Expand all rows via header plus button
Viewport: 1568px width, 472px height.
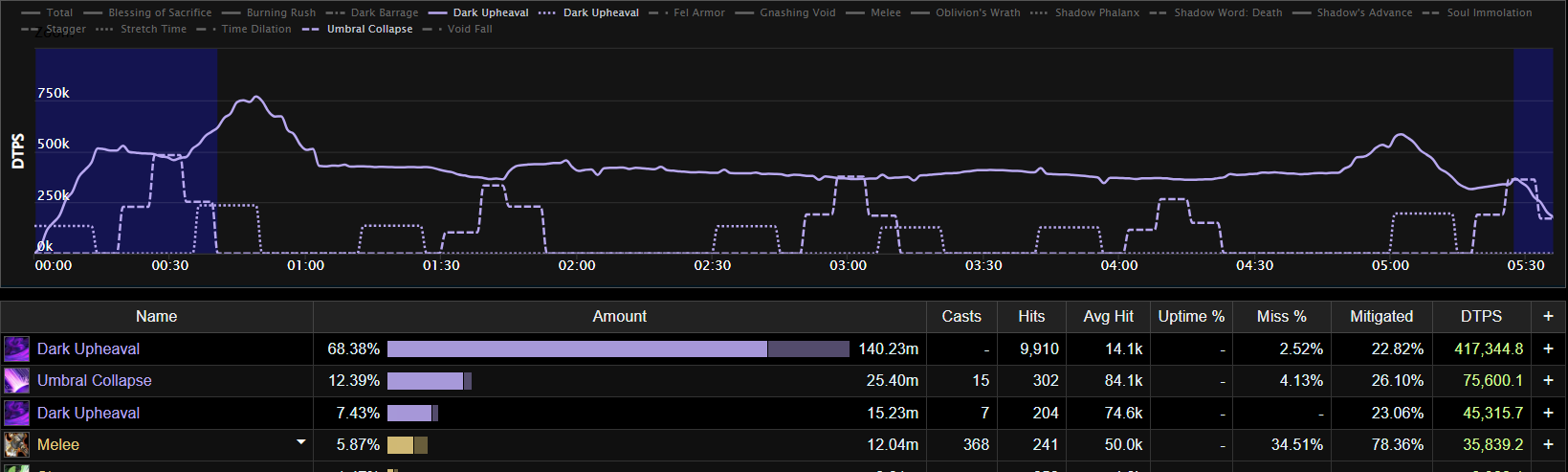[1548, 317]
